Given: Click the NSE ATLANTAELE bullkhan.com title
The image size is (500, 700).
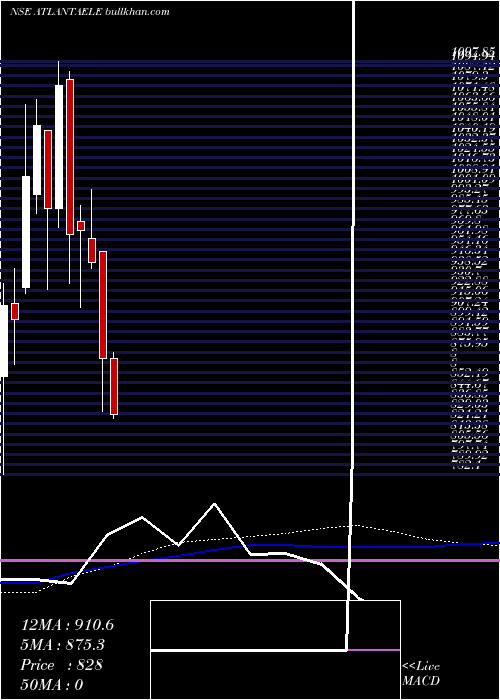Looking at the screenshot, I should tap(90, 12).
